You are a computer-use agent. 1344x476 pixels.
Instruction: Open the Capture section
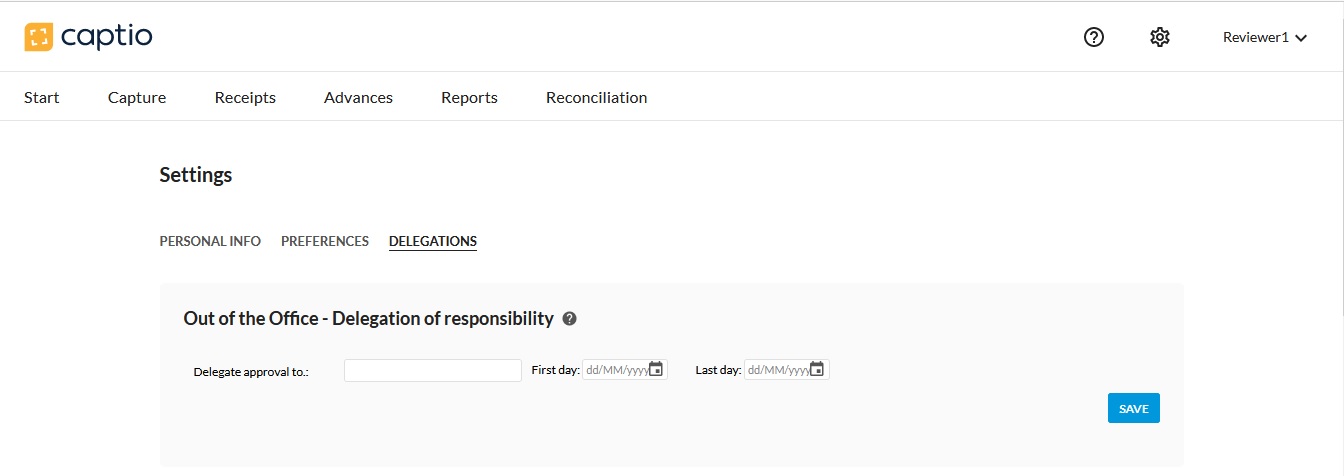137,98
